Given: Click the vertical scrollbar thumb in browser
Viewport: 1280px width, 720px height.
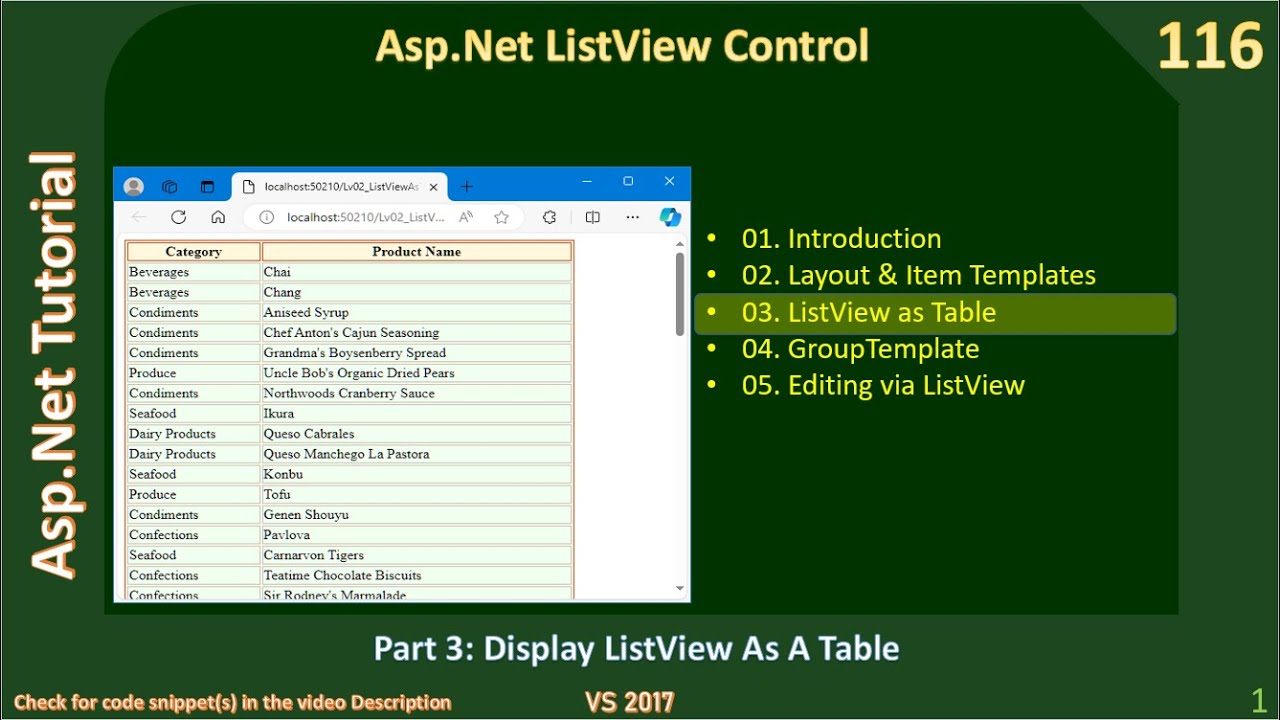Looking at the screenshot, I should 680,293.
